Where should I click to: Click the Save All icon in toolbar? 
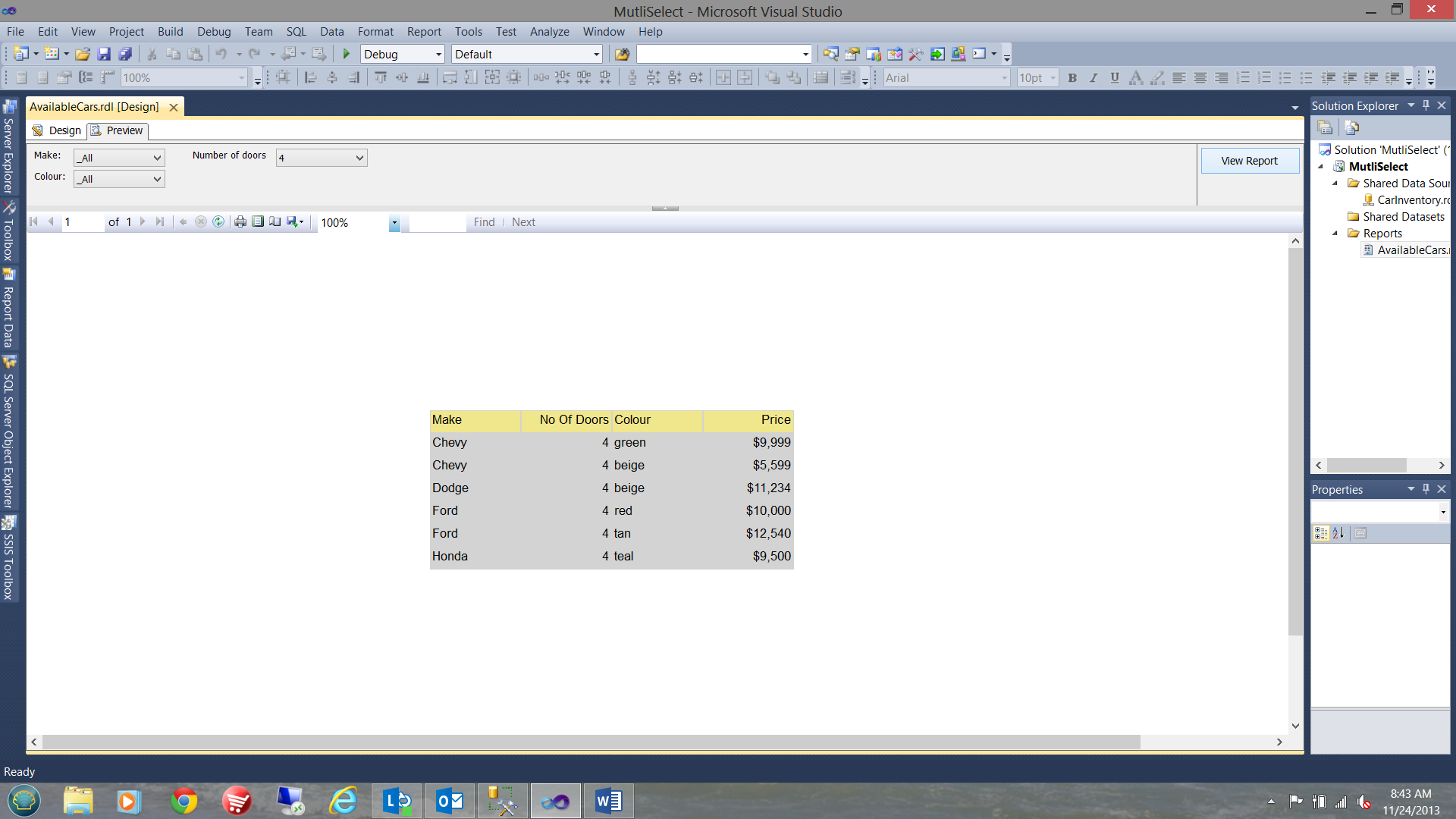(125, 54)
